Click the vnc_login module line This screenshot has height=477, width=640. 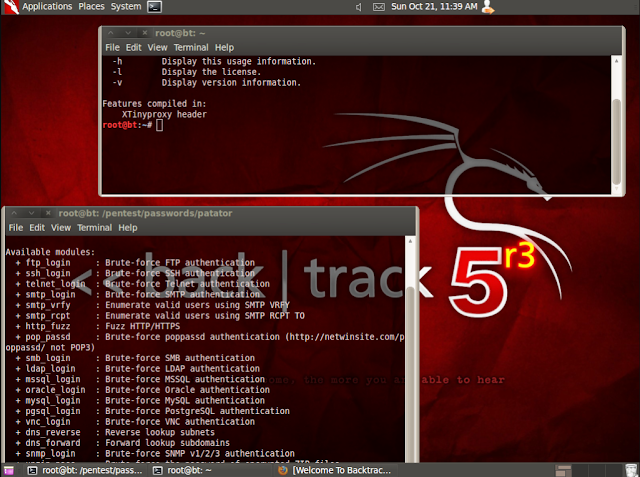click(135, 422)
